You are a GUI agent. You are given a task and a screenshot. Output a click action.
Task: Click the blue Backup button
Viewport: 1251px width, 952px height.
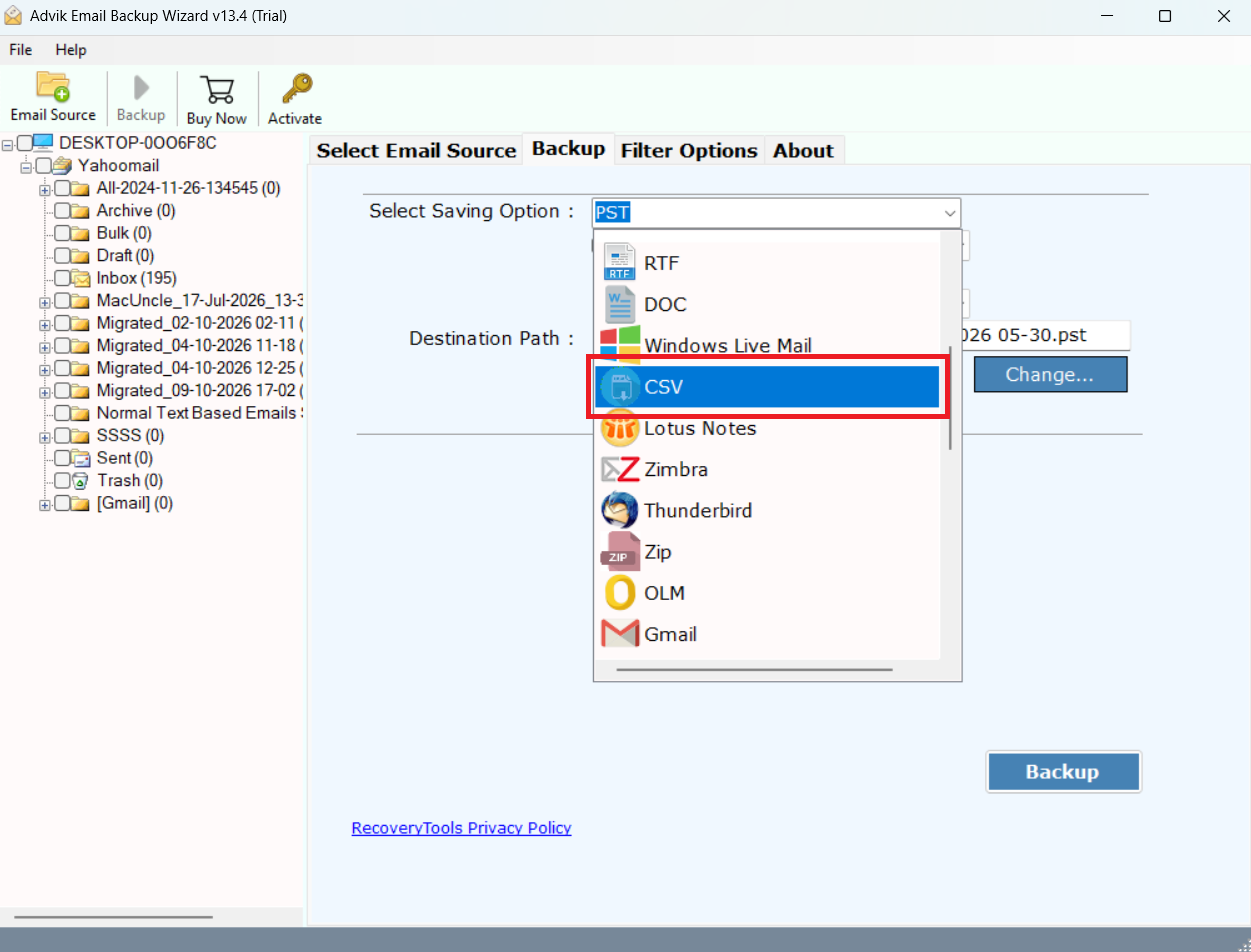[x=1063, y=772]
